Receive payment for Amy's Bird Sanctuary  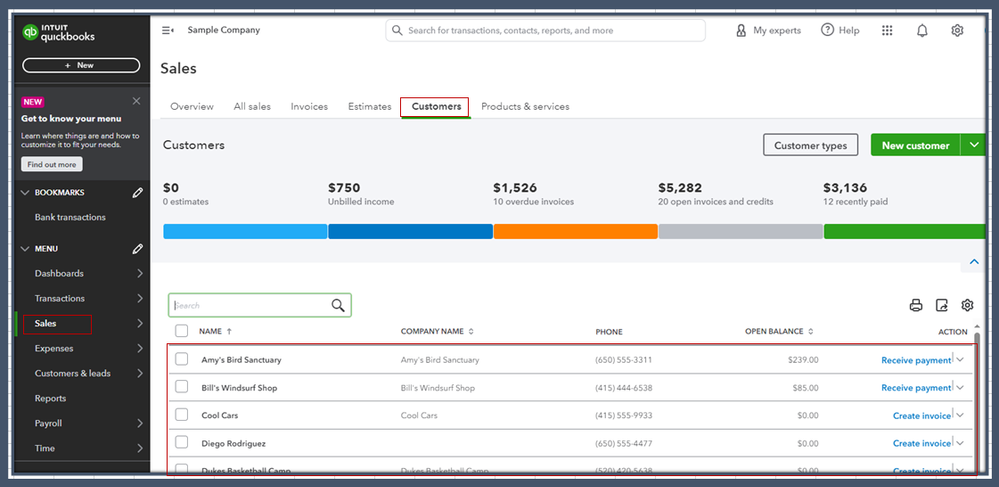click(x=916, y=360)
